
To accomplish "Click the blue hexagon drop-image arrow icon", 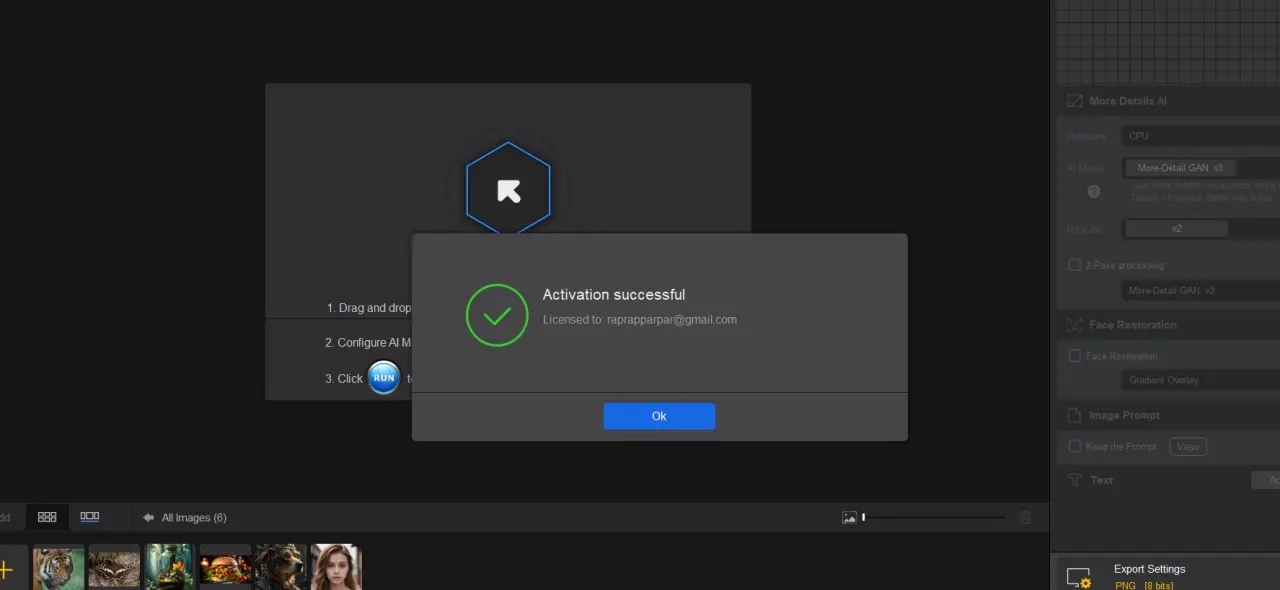I will (508, 191).
